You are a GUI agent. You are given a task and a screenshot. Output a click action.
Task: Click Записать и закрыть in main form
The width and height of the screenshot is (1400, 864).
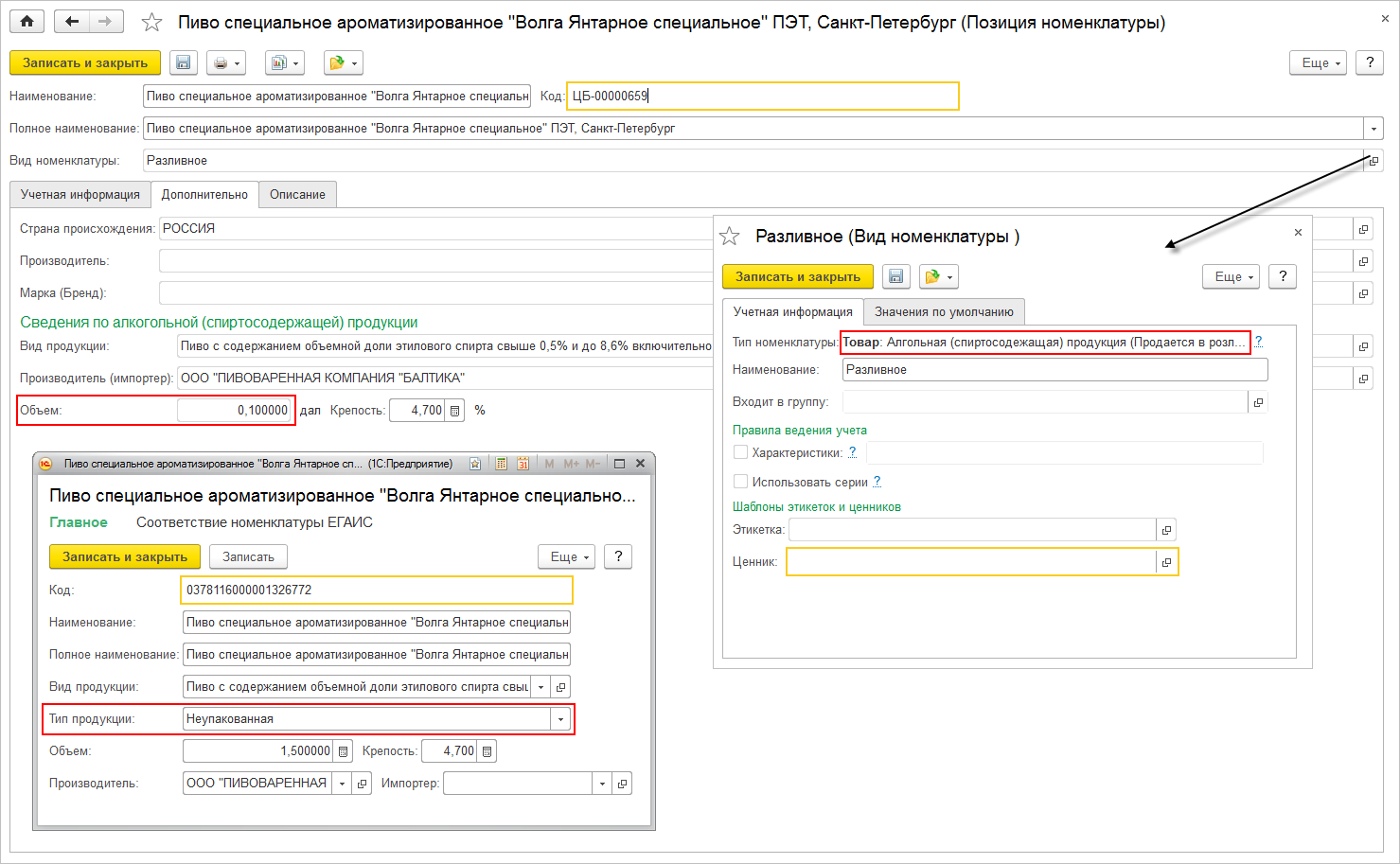coord(85,63)
